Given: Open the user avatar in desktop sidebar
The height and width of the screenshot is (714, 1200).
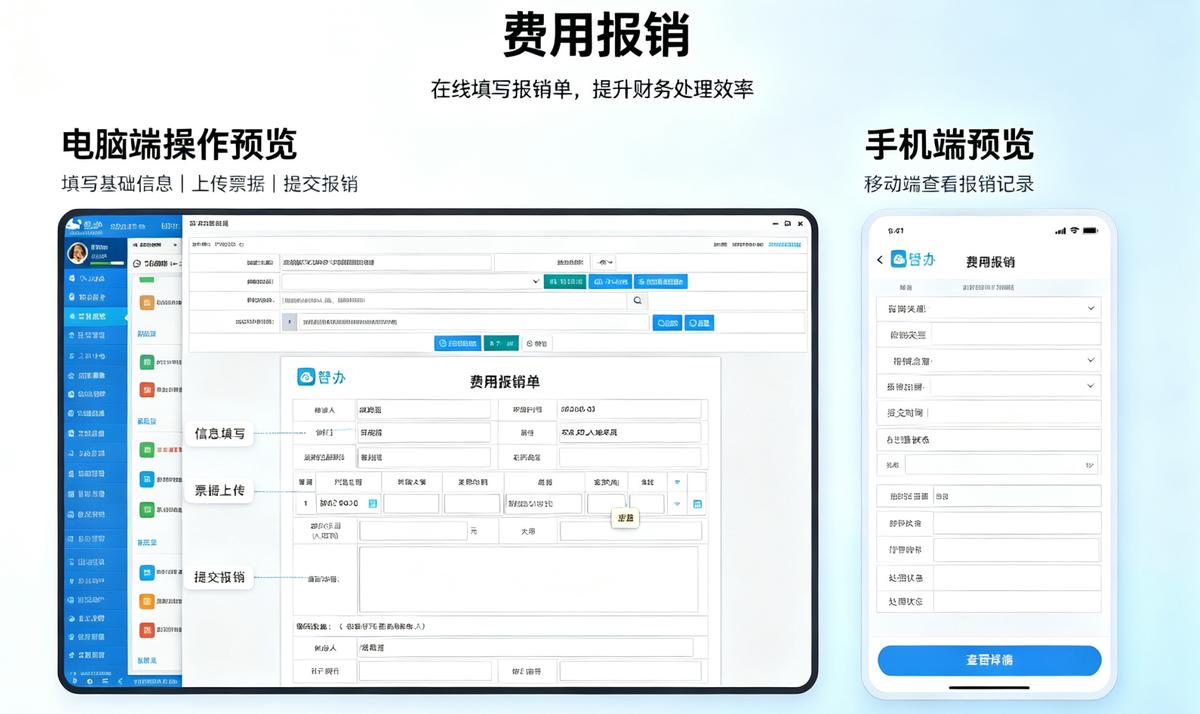Looking at the screenshot, I should (77, 253).
